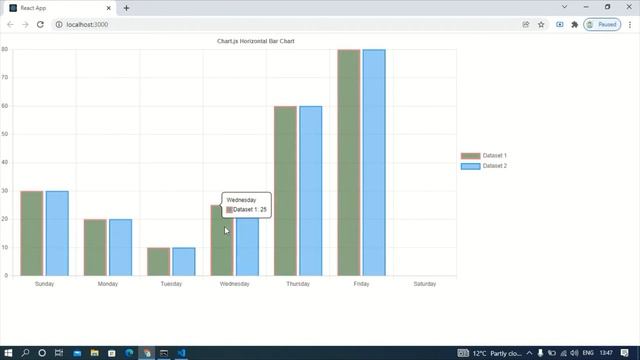Image resolution: width=640 pixels, height=360 pixels.
Task: Open a new browser tab
Action: click(x=126, y=8)
